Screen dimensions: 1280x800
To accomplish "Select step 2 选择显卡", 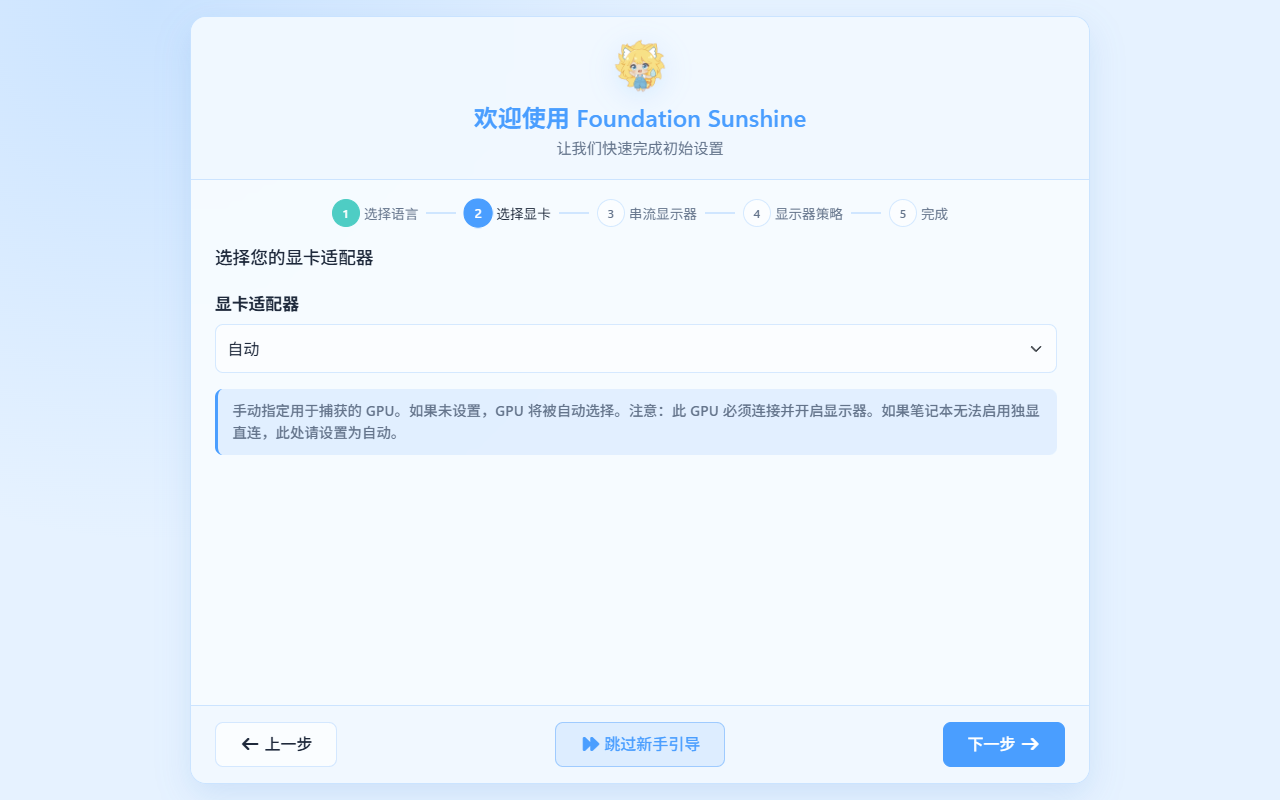I will click(x=508, y=213).
